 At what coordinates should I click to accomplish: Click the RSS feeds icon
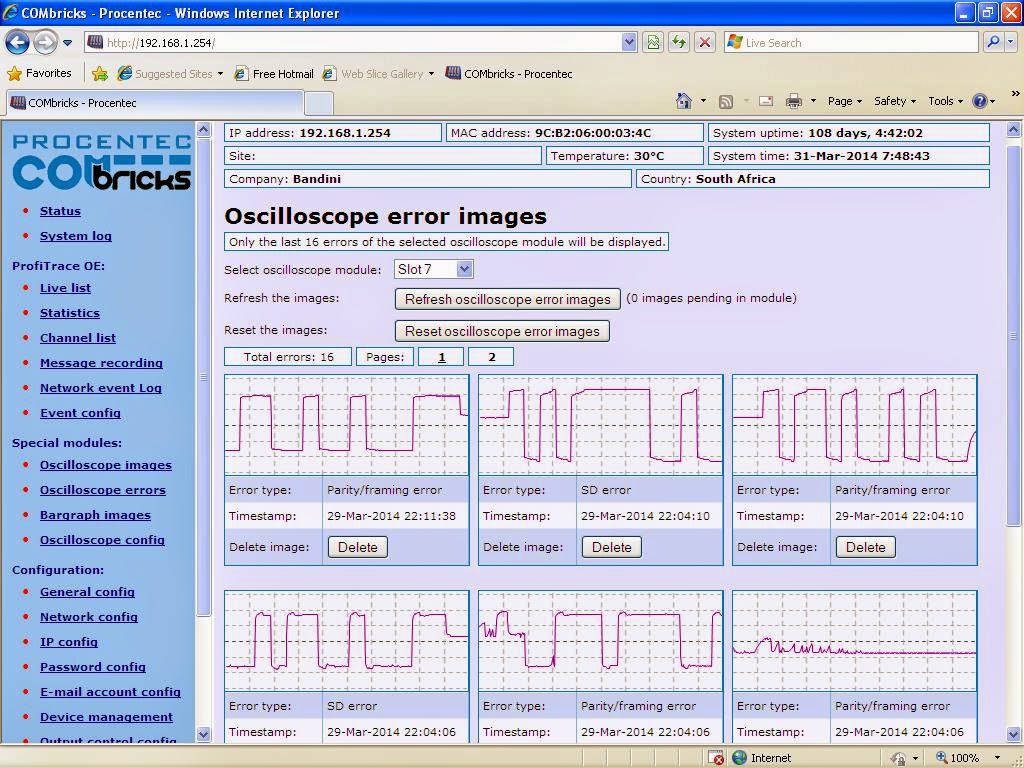tap(726, 101)
